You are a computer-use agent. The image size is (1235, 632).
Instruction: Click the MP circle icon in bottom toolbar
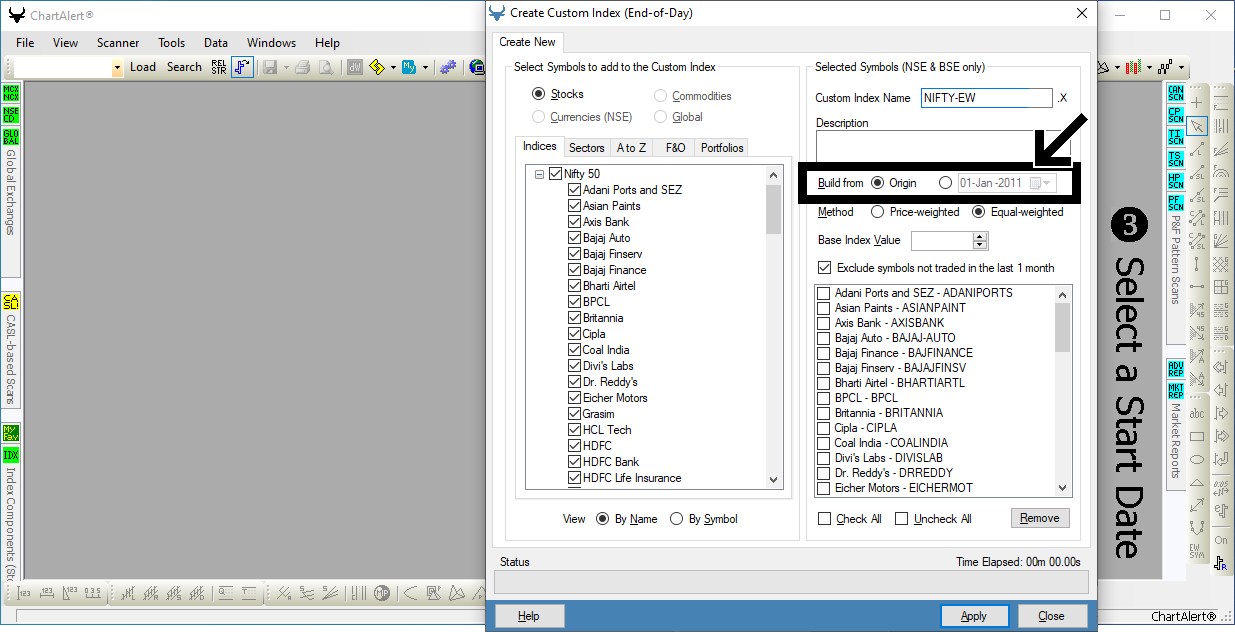pyautogui.click(x=382, y=593)
